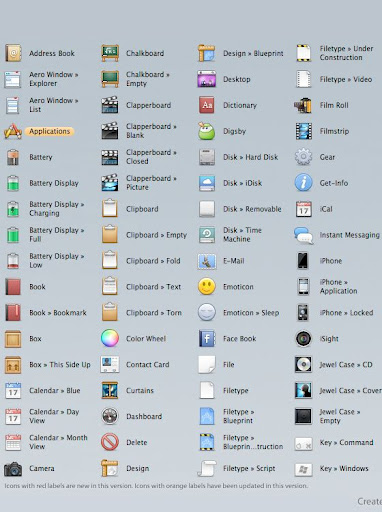Click the 'Clipboard » Empty' label
This screenshot has height=512, width=382.
pyautogui.click(x=156, y=235)
